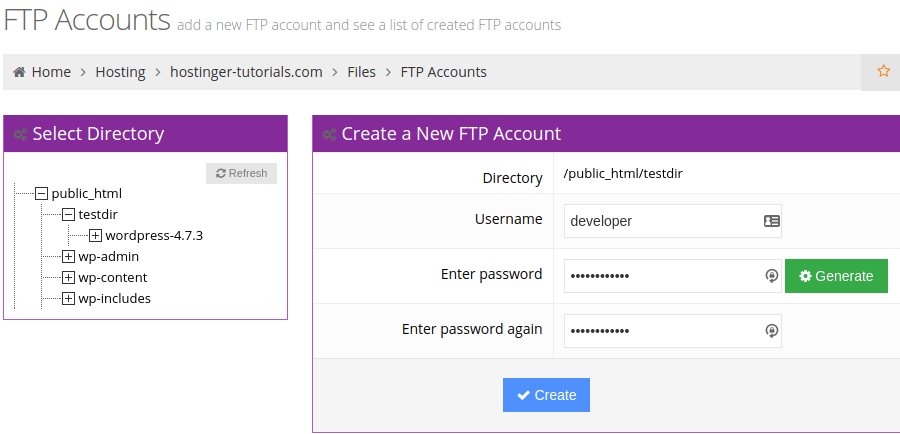Select the testdir directory label

coord(98,215)
